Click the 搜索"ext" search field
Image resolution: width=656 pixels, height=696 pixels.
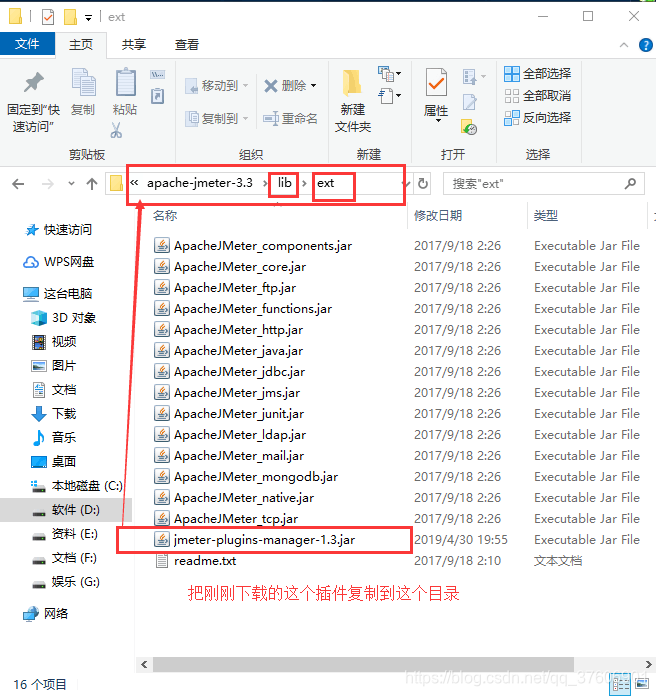coord(544,183)
